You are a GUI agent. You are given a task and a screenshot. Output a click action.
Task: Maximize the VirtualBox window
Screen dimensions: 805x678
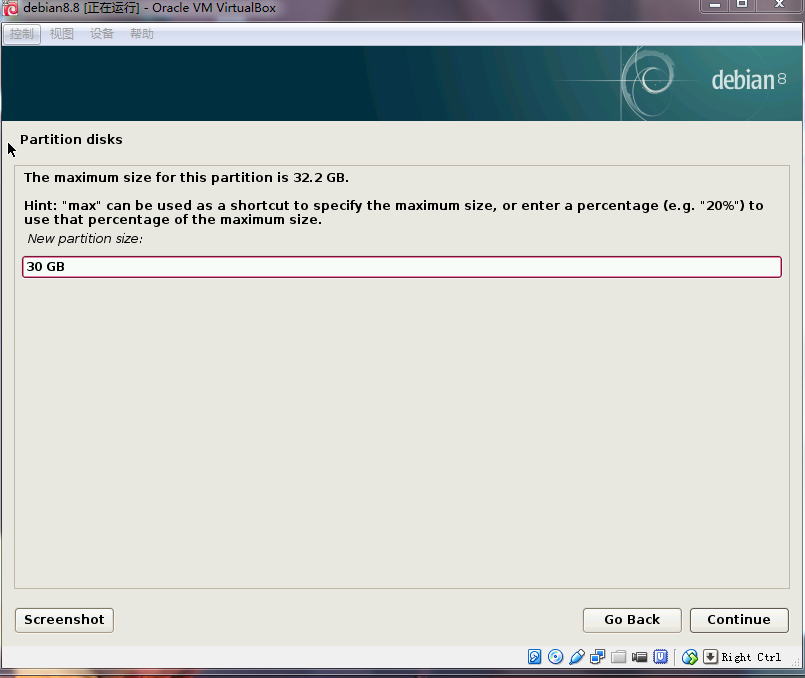tap(742, 6)
